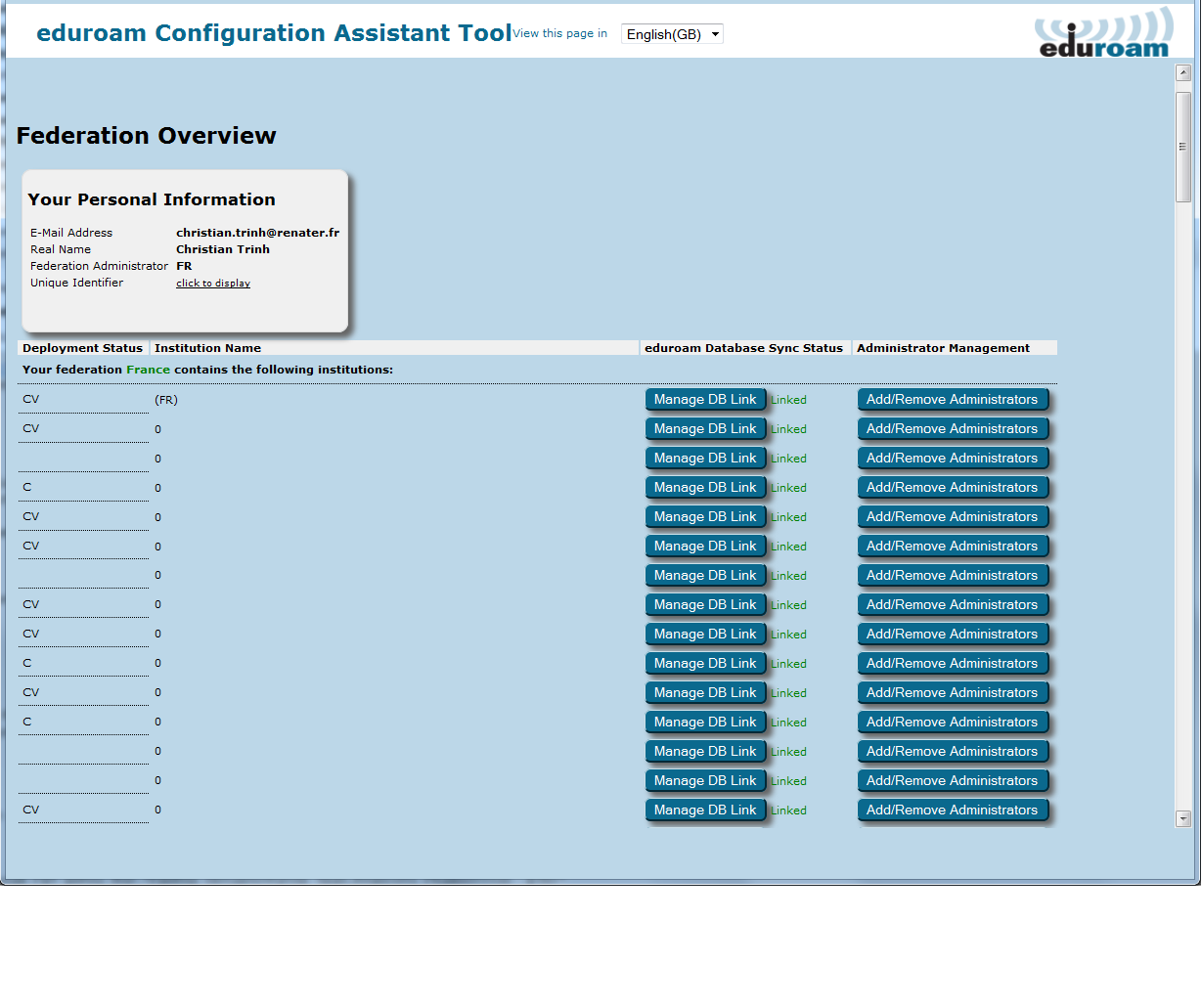1202x1008 pixels.
Task: Click the green France federation name
Action: click(148, 370)
